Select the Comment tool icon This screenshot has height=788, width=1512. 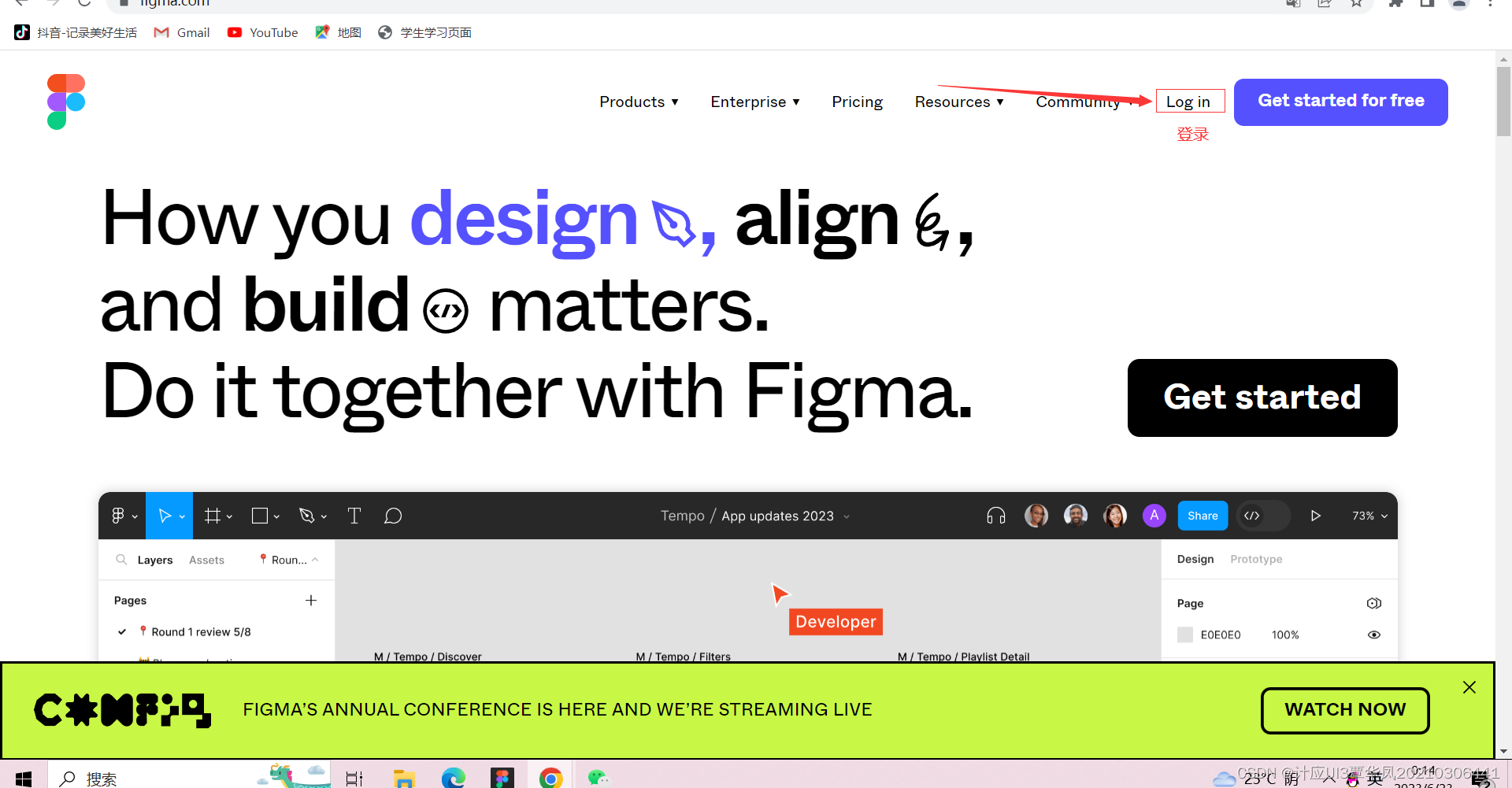pos(393,516)
